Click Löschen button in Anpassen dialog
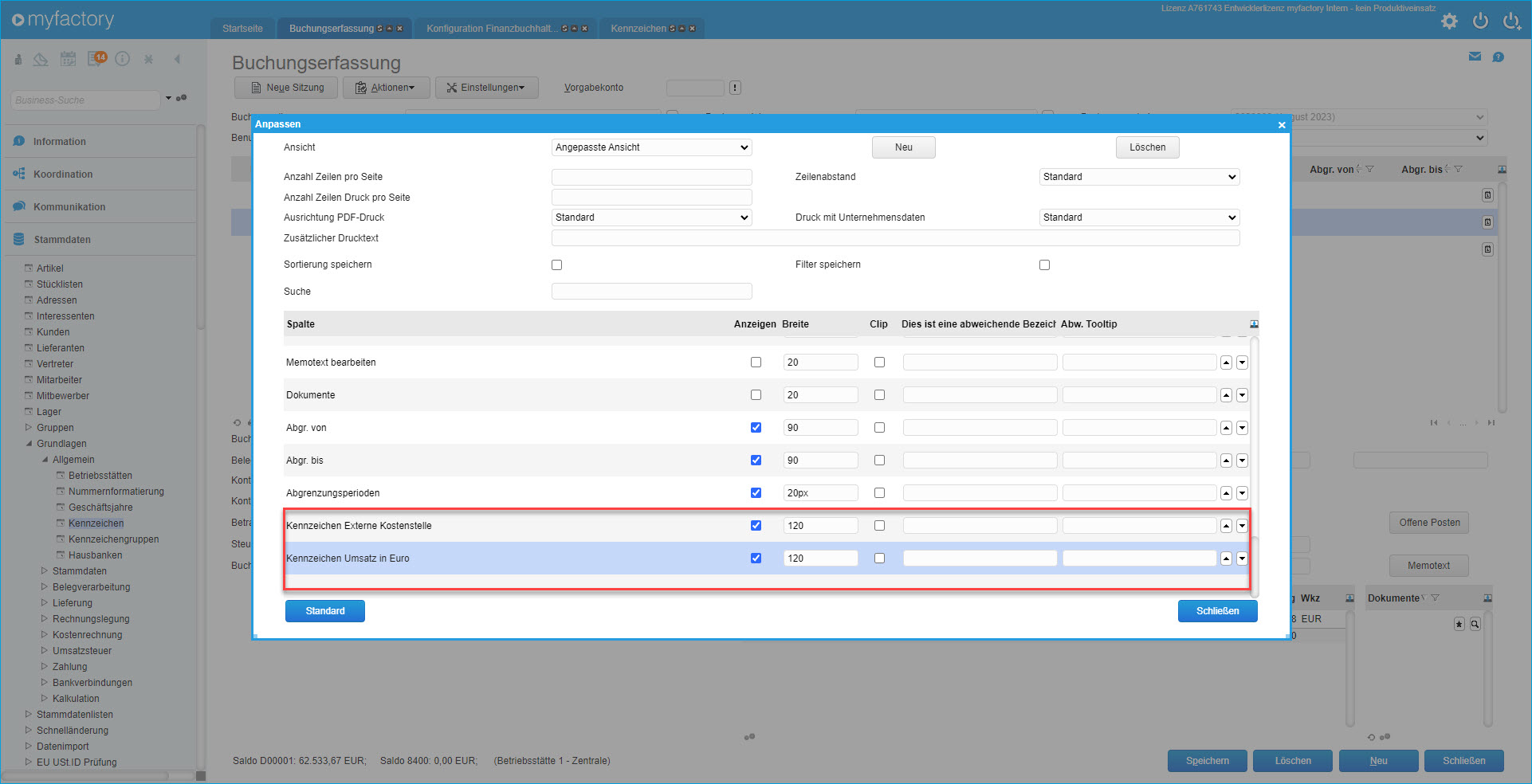 pos(1148,147)
